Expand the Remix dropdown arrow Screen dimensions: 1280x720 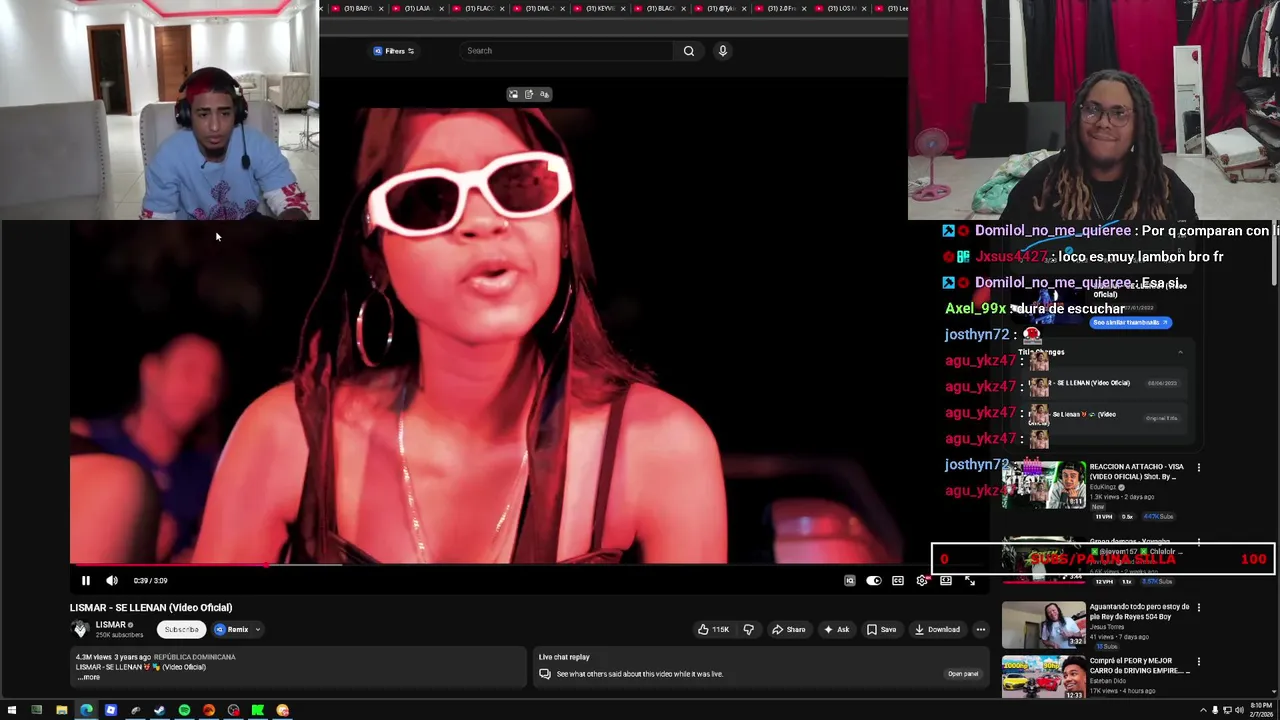pyautogui.click(x=258, y=629)
